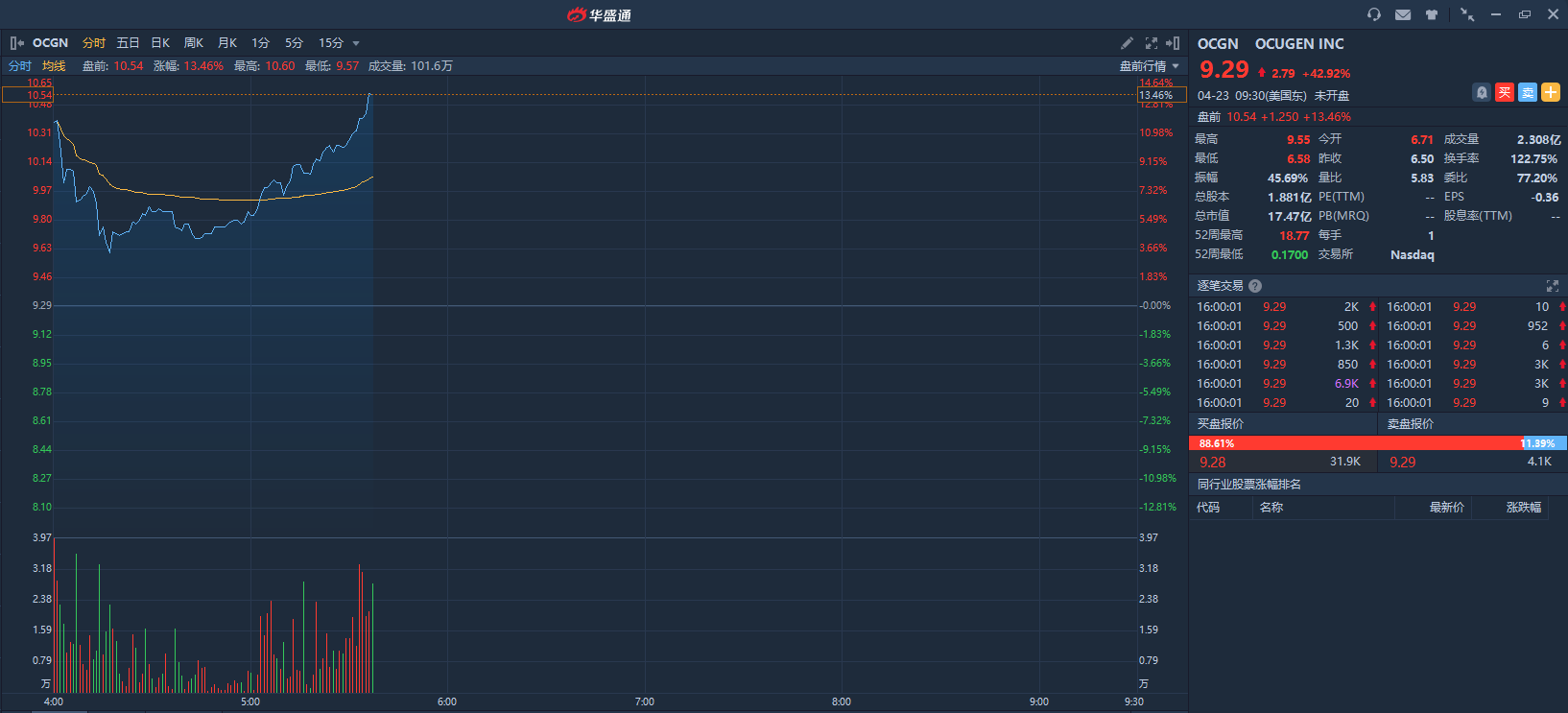The image size is (1568, 713).
Task: Minimize the 华盛通 window
Action: (x=1496, y=14)
